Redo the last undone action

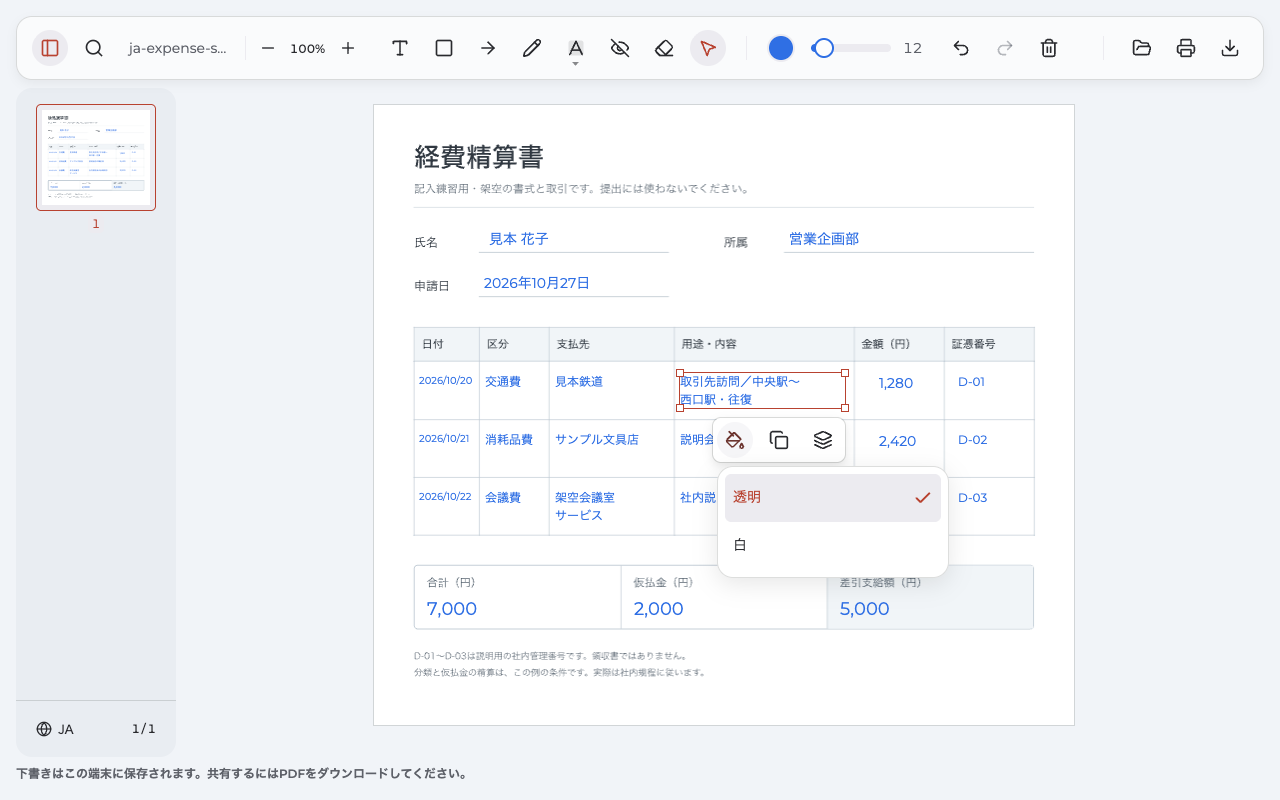(x=1005, y=48)
